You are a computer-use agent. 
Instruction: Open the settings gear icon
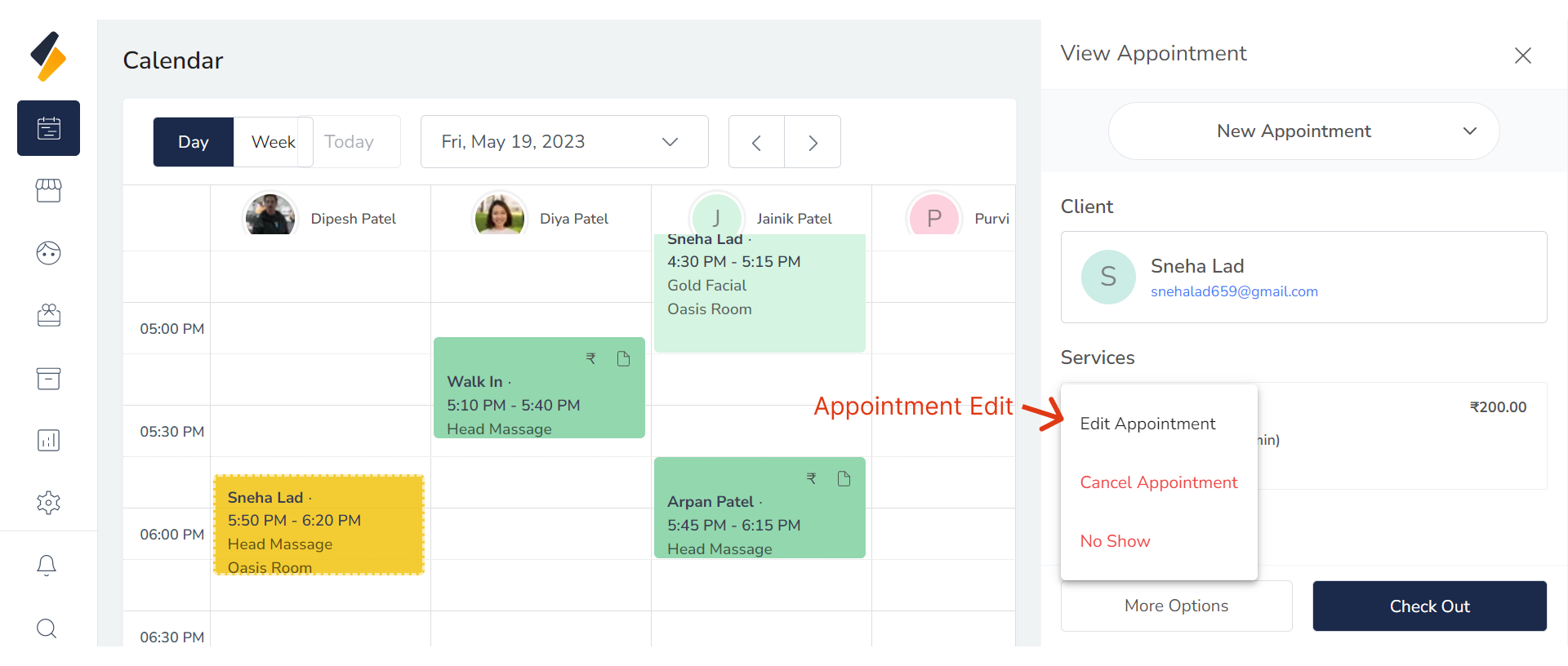pyautogui.click(x=48, y=503)
